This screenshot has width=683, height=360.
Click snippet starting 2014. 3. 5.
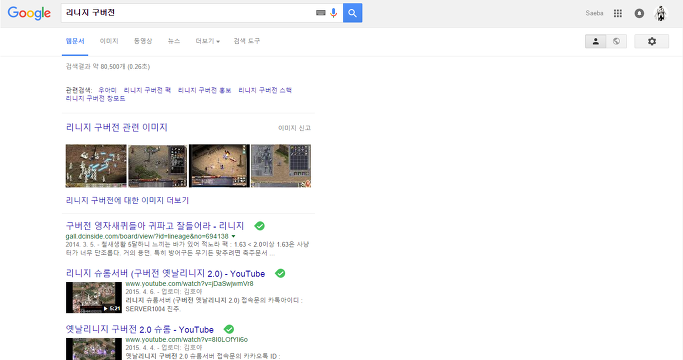pos(187,248)
